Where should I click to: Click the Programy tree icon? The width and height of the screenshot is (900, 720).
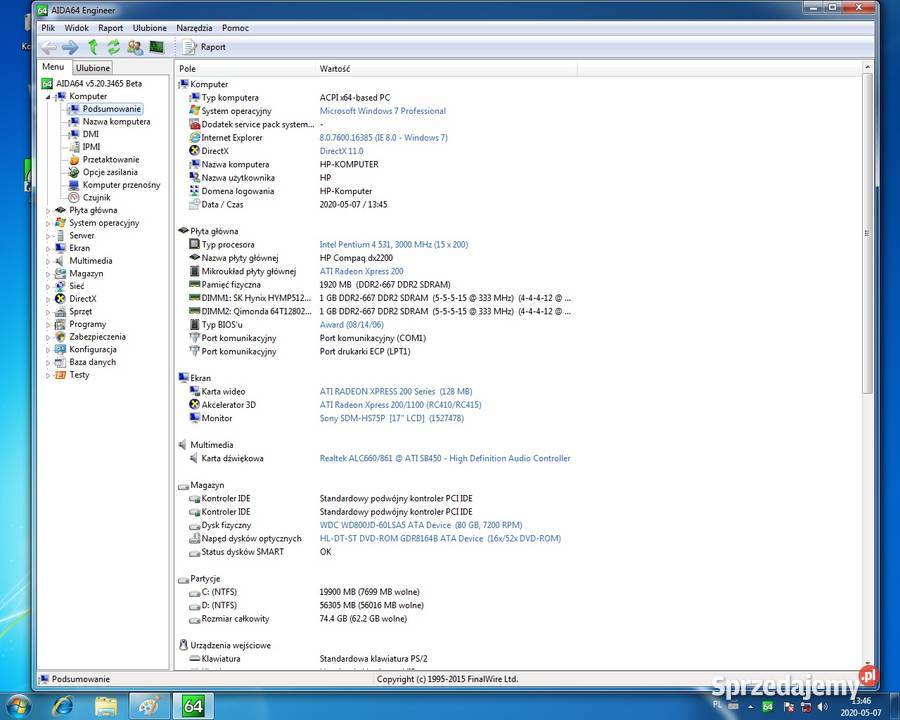click(x=60, y=324)
